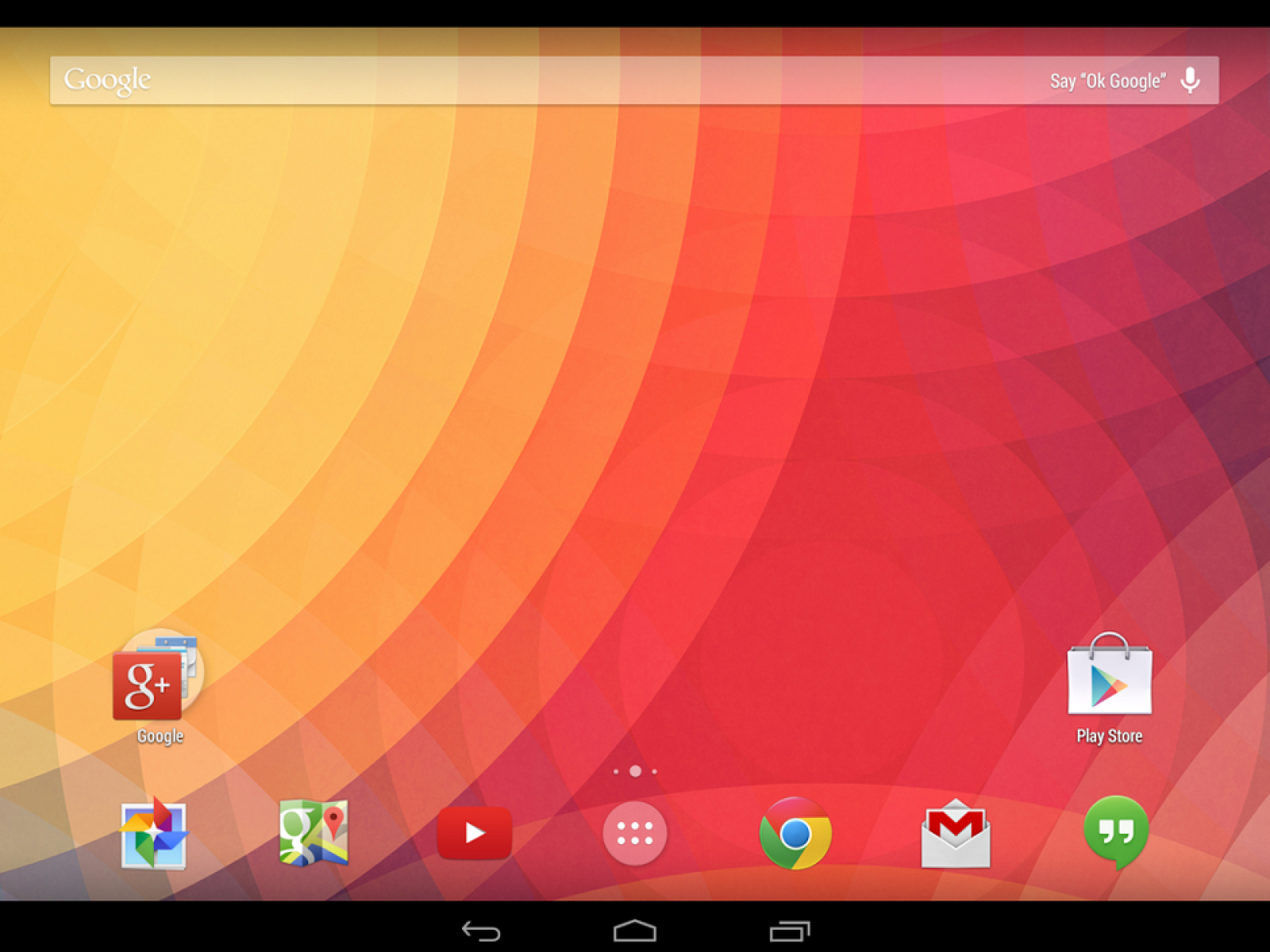Tap the center page indicator dot
This screenshot has height=952, width=1270.
[635, 771]
